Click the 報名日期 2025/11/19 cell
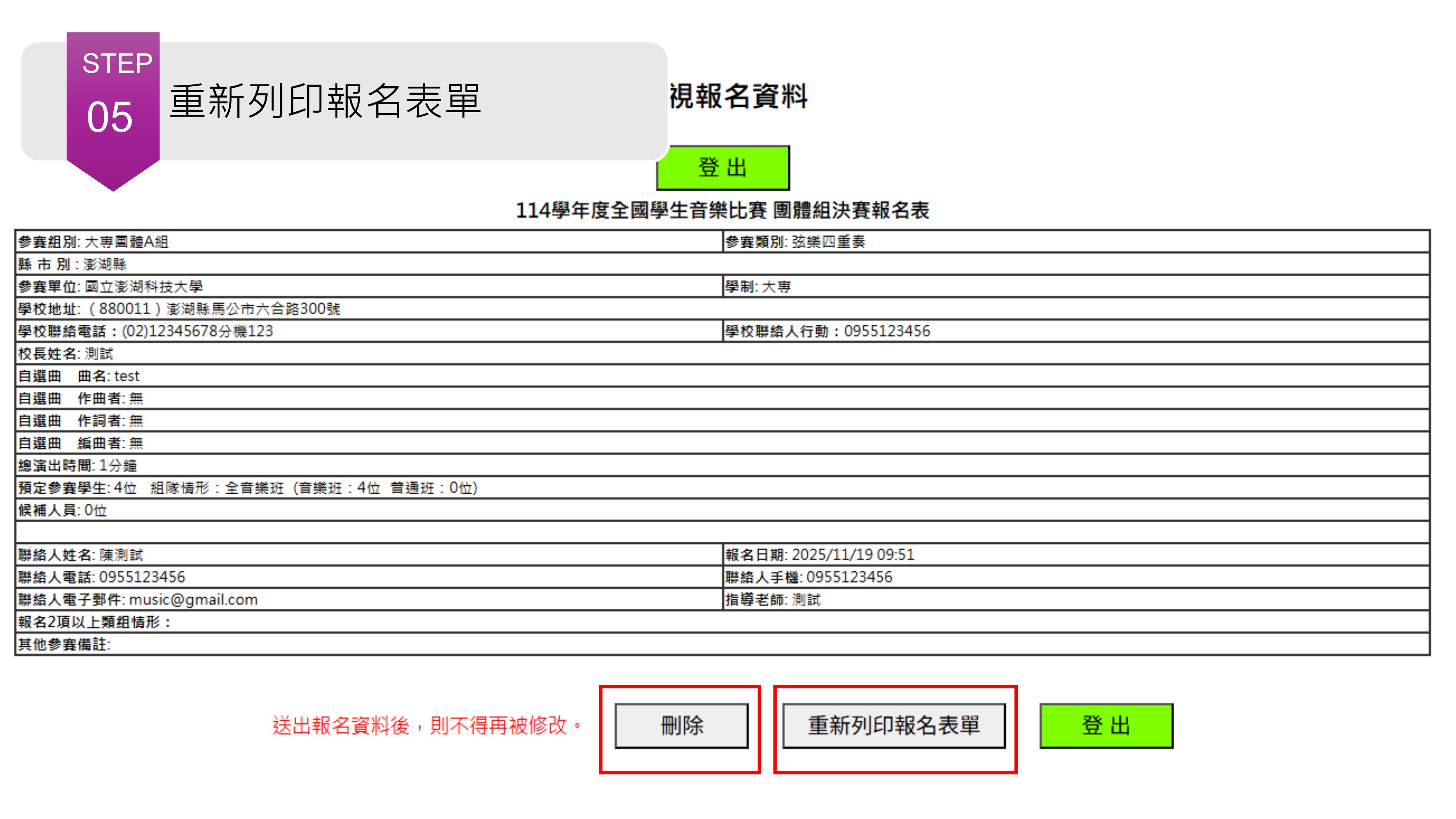The height and width of the screenshot is (819, 1456). click(820, 554)
